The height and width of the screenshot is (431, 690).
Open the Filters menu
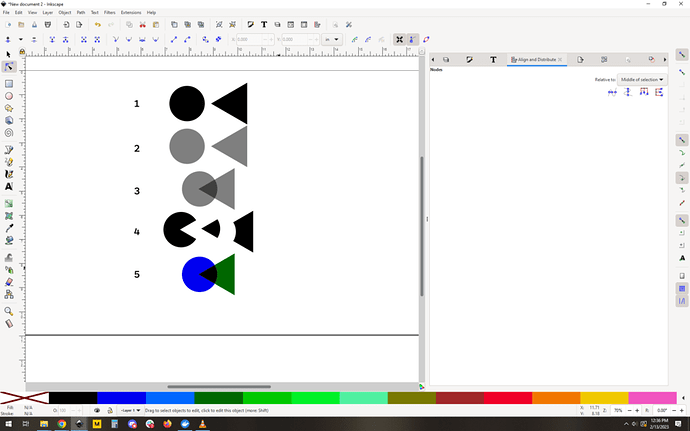point(110,12)
